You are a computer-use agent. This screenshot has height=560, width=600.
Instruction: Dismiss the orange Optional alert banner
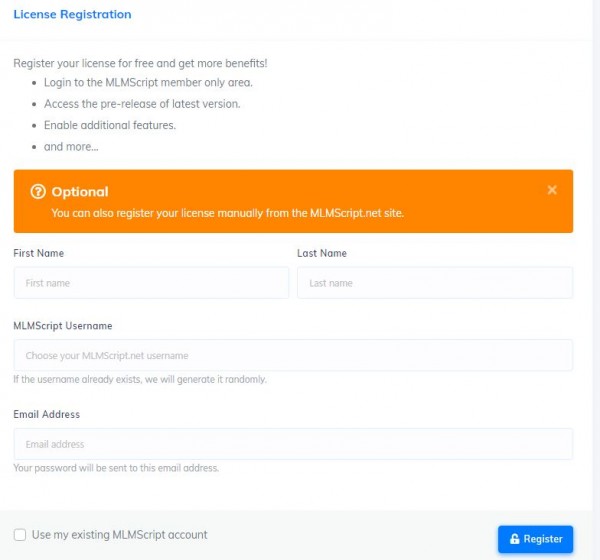click(552, 190)
